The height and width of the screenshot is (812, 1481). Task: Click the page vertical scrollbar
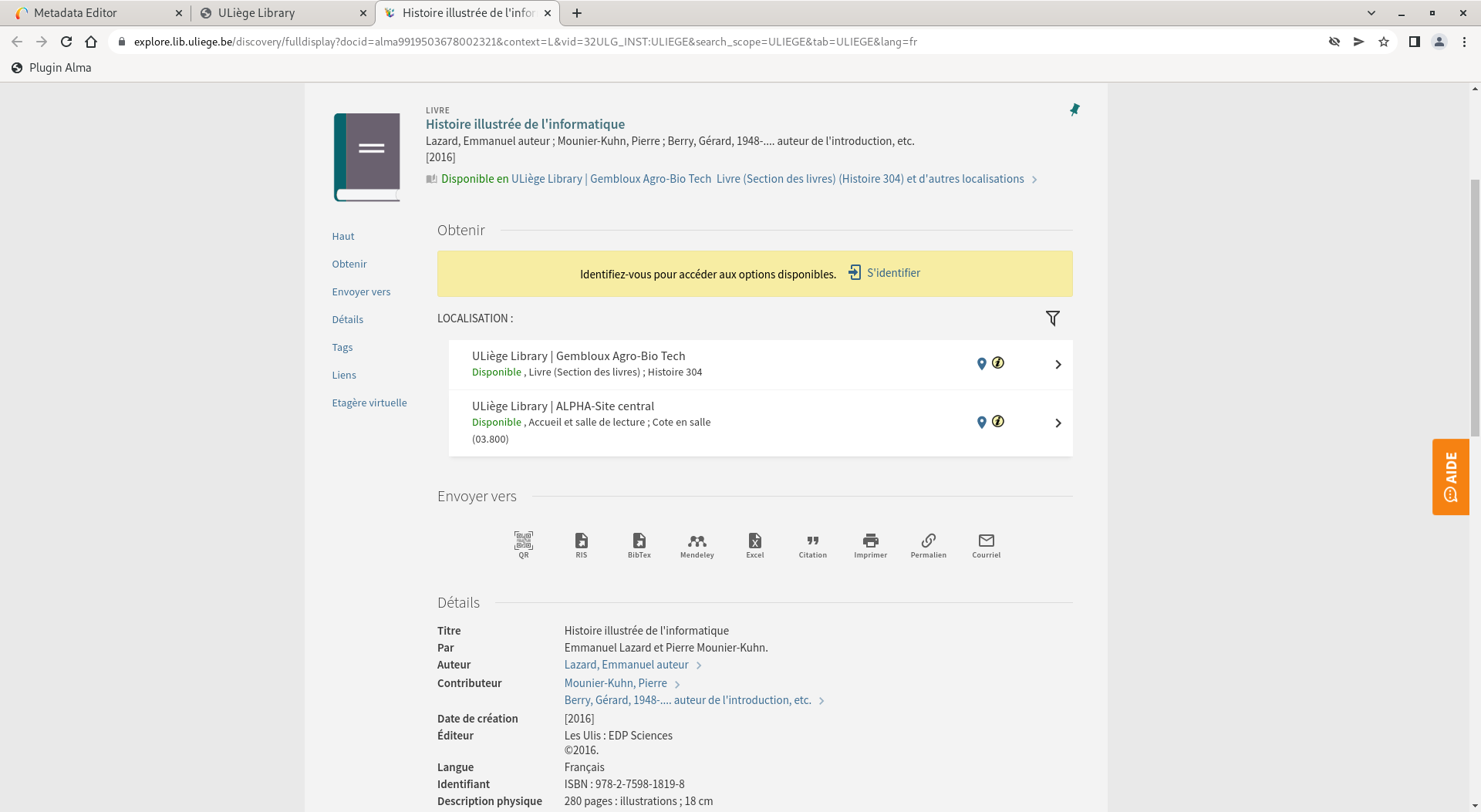(1475, 308)
